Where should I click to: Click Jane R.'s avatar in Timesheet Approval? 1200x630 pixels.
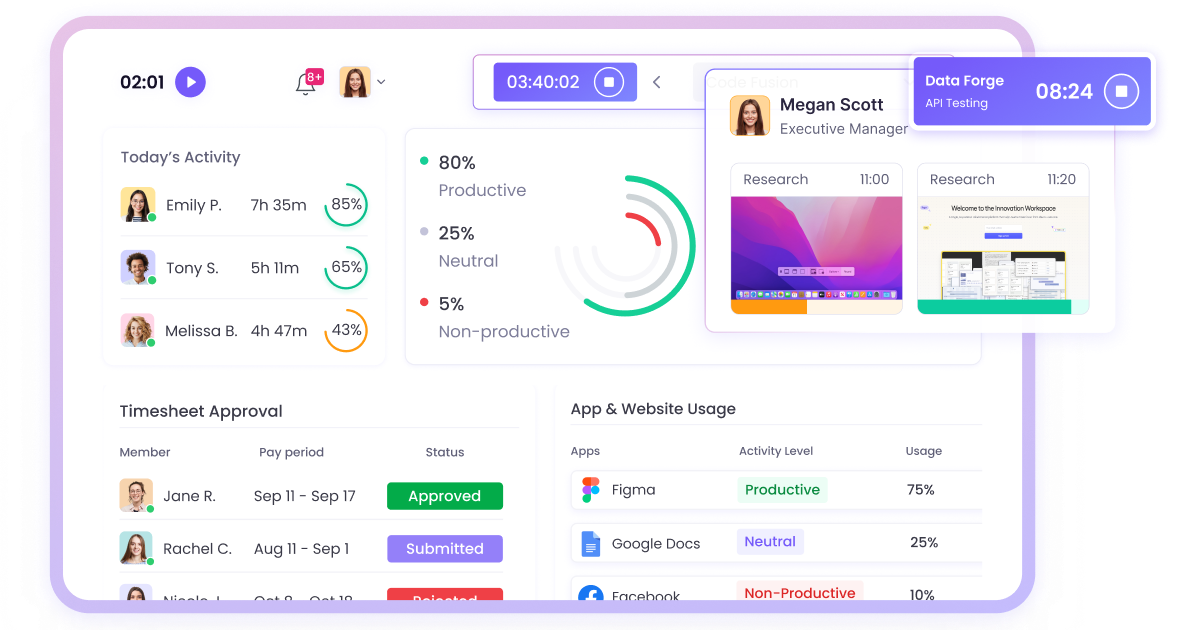(x=136, y=495)
